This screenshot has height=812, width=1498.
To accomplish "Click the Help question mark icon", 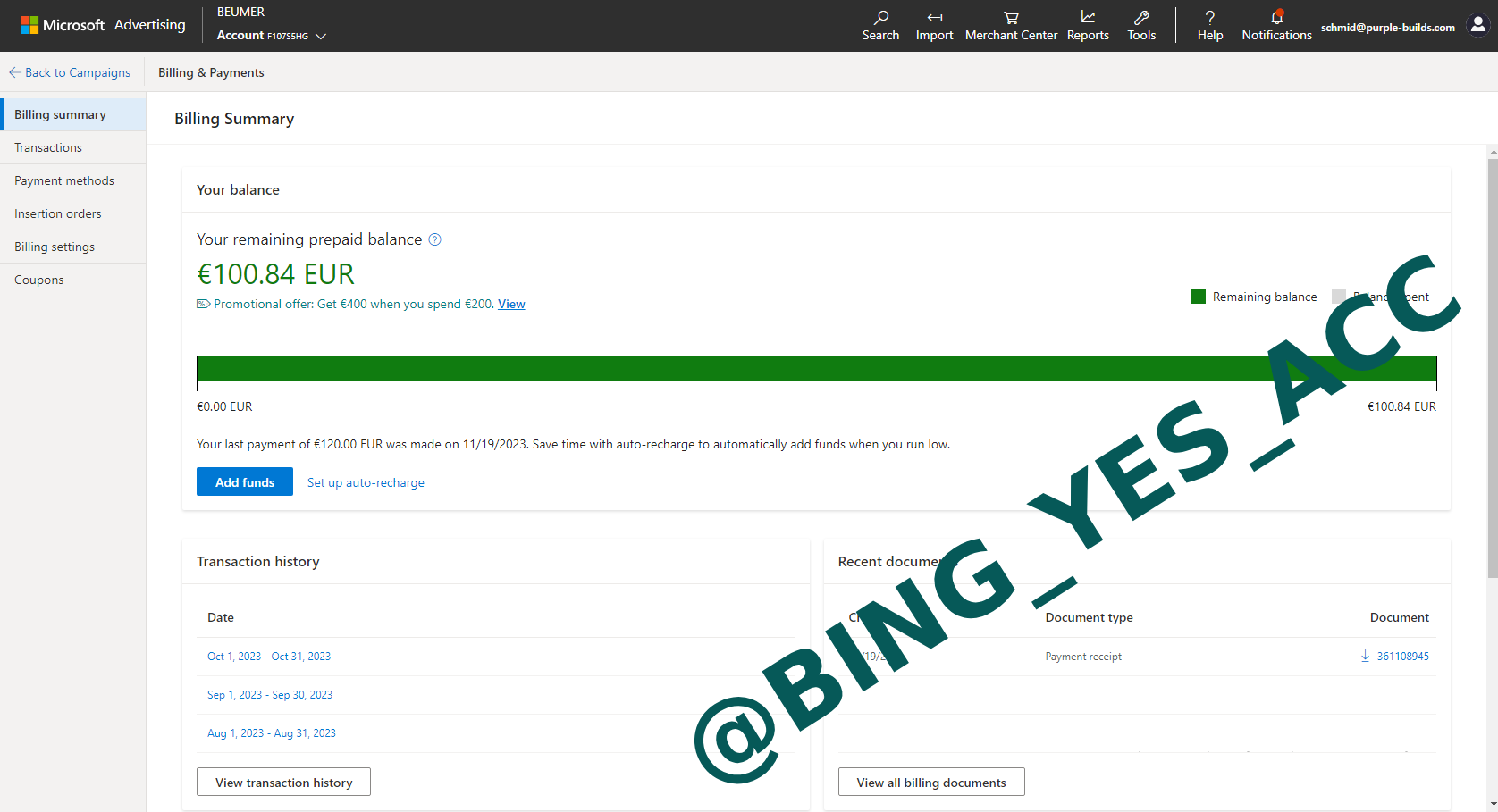I will tap(1209, 18).
